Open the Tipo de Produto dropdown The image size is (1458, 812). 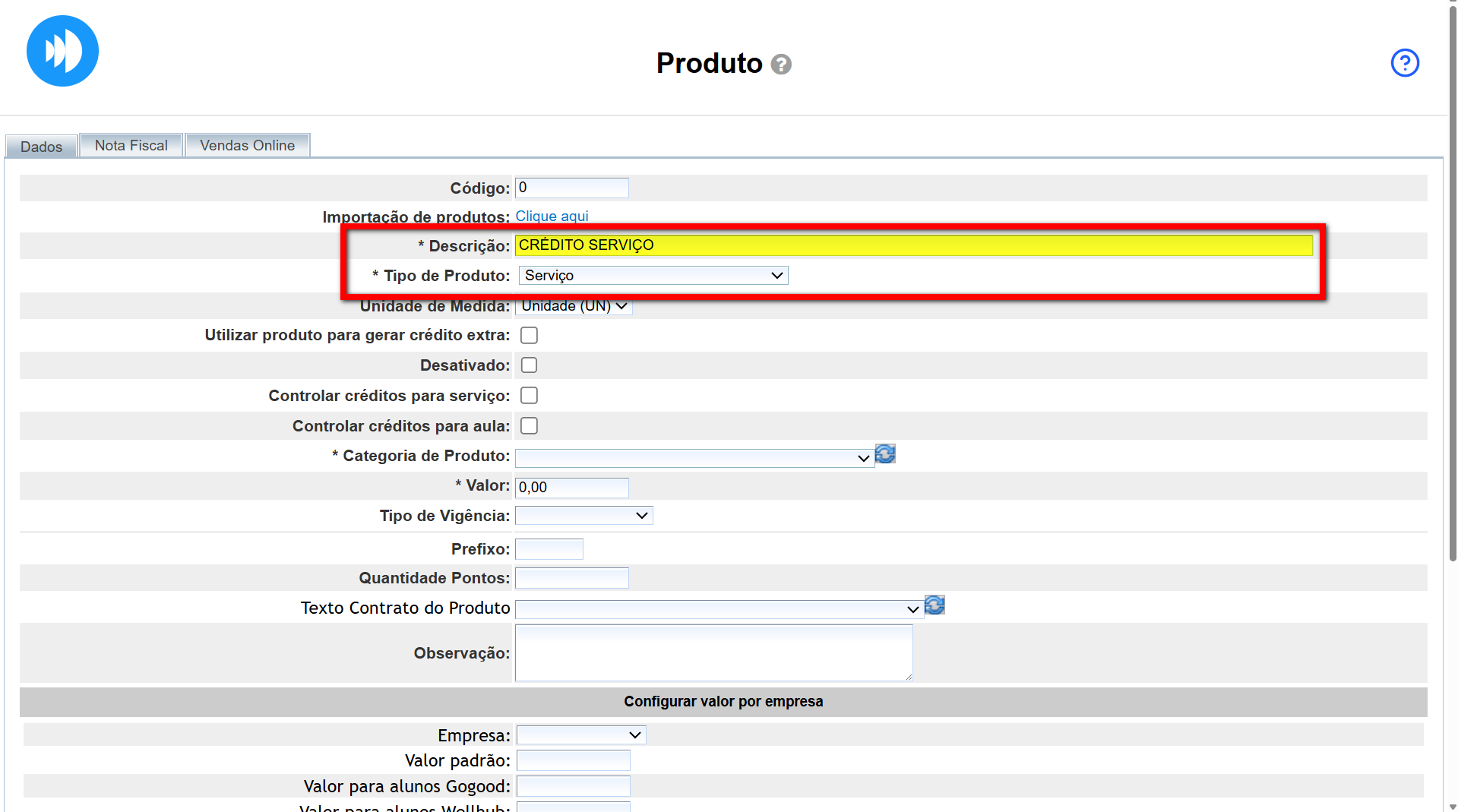pos(653,276)
